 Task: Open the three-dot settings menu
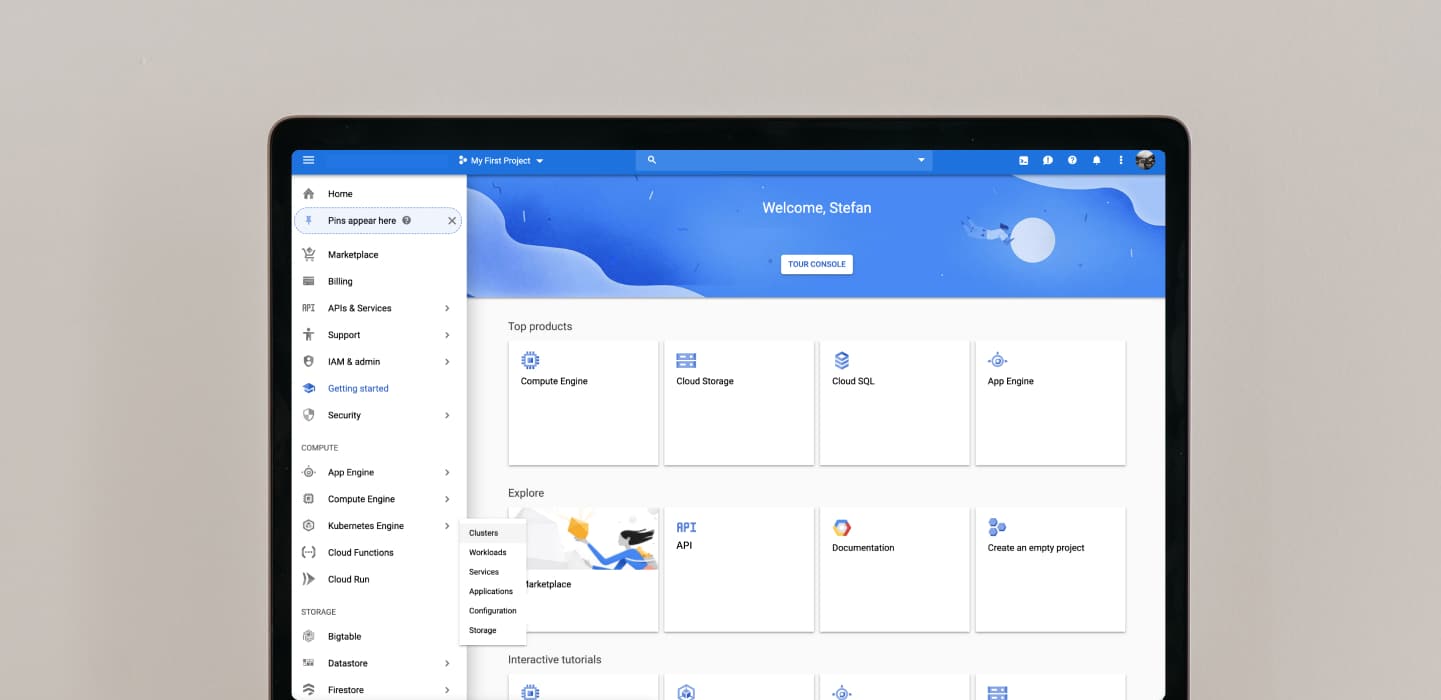pos(1121,160)
